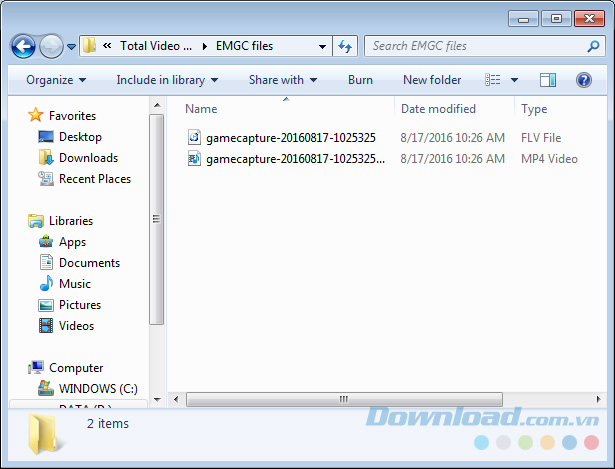Click the Burn toolbar button
Screen dimensions: 615x469
pyautogui.click(x=360, y=80)
